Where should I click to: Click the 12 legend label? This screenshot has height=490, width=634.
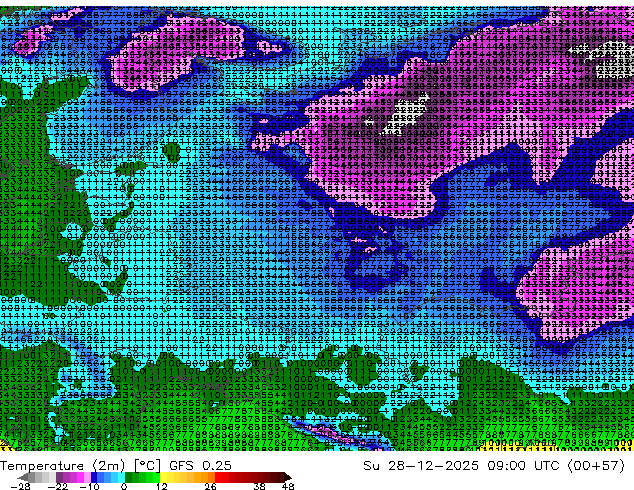pyautogui.click(x=162, y=486)
